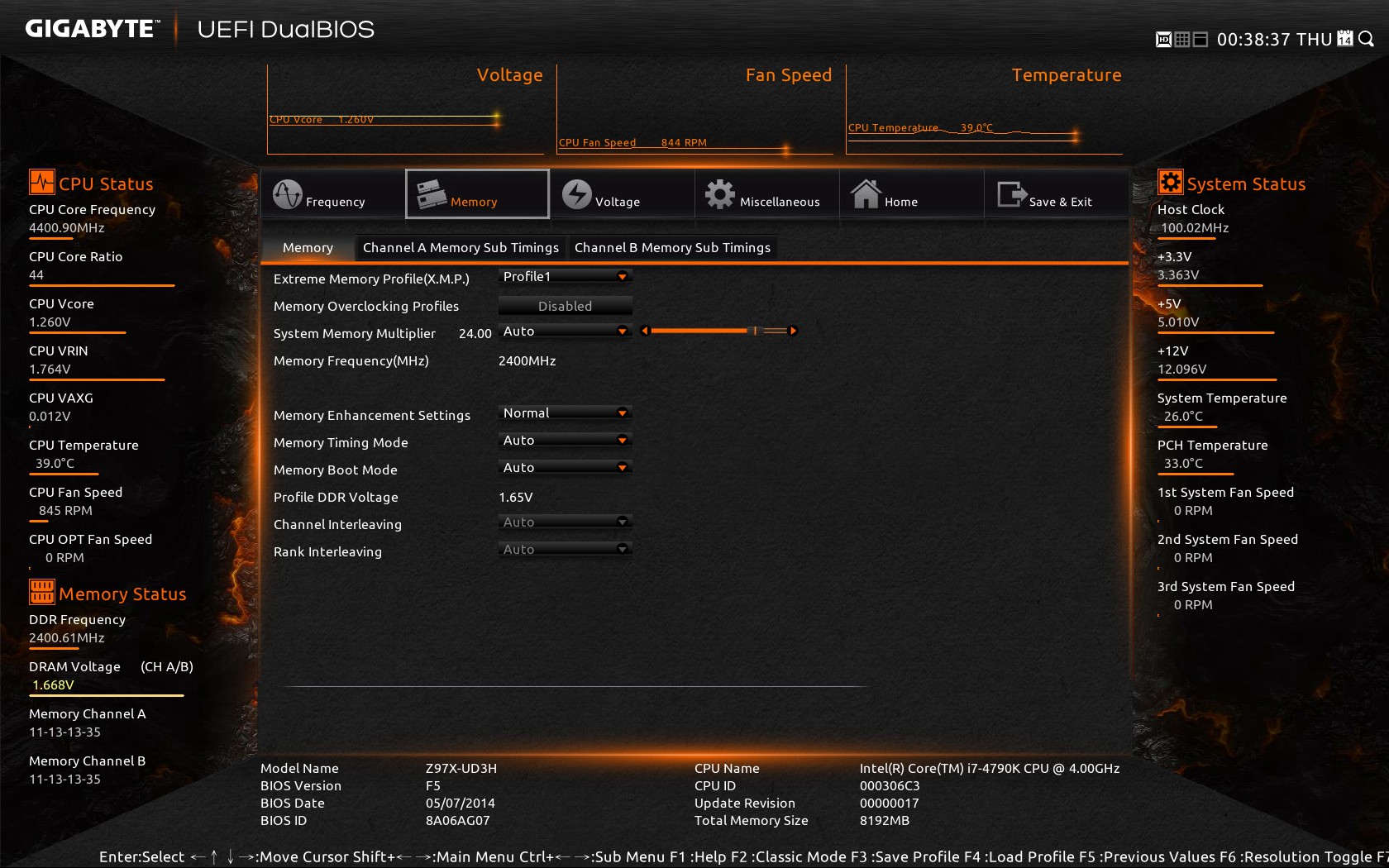The image size is (1389, 868).
Task: Click the CPU Core Ratio value 44
Action: 36,275
